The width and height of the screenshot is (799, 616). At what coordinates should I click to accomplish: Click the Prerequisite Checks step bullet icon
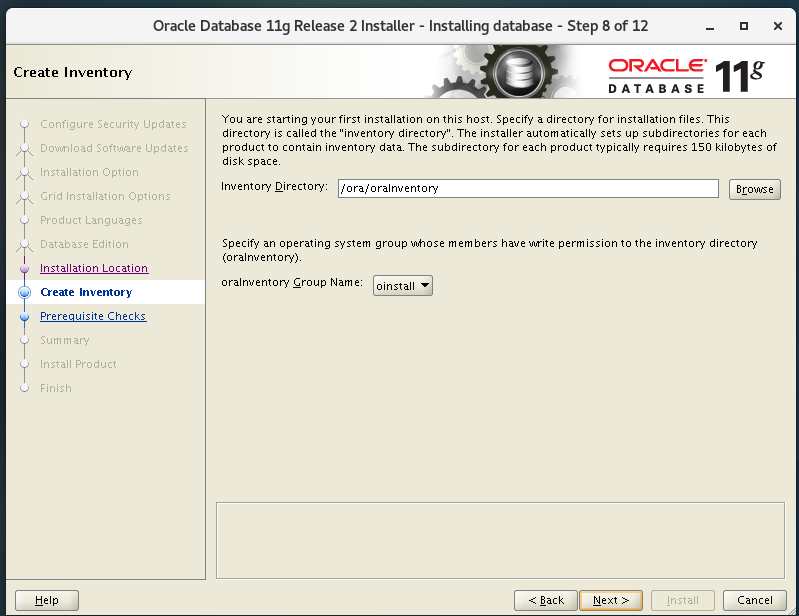[x=24, y=316]
